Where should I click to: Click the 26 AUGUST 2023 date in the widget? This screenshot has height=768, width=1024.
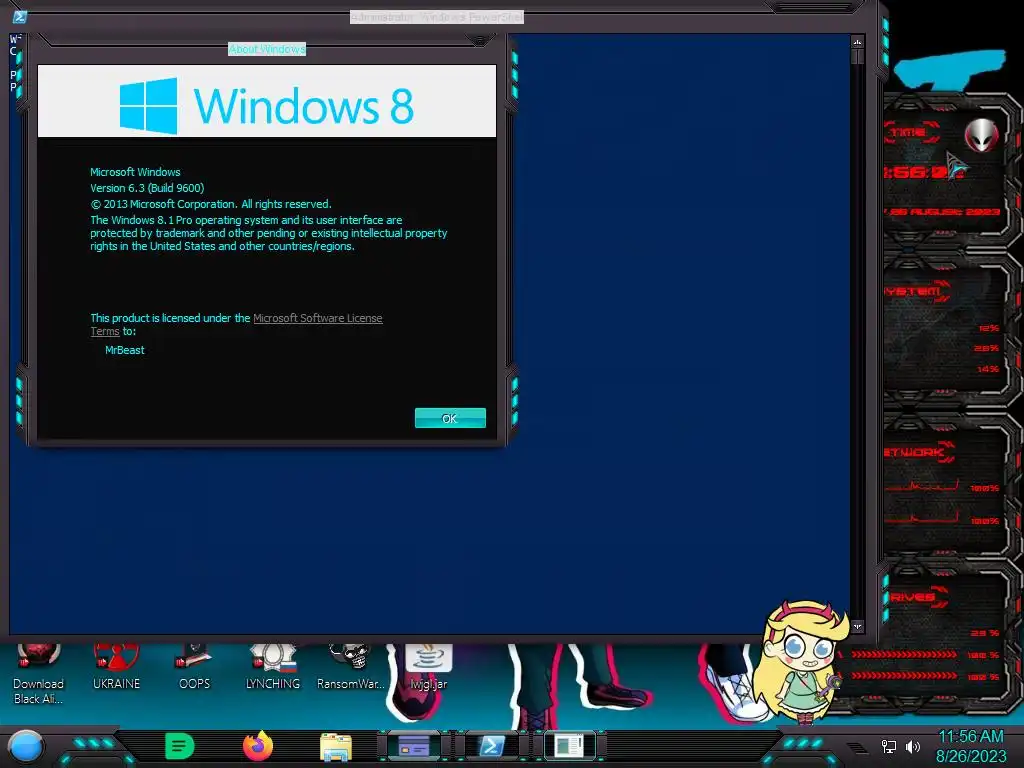click(943, 212)
